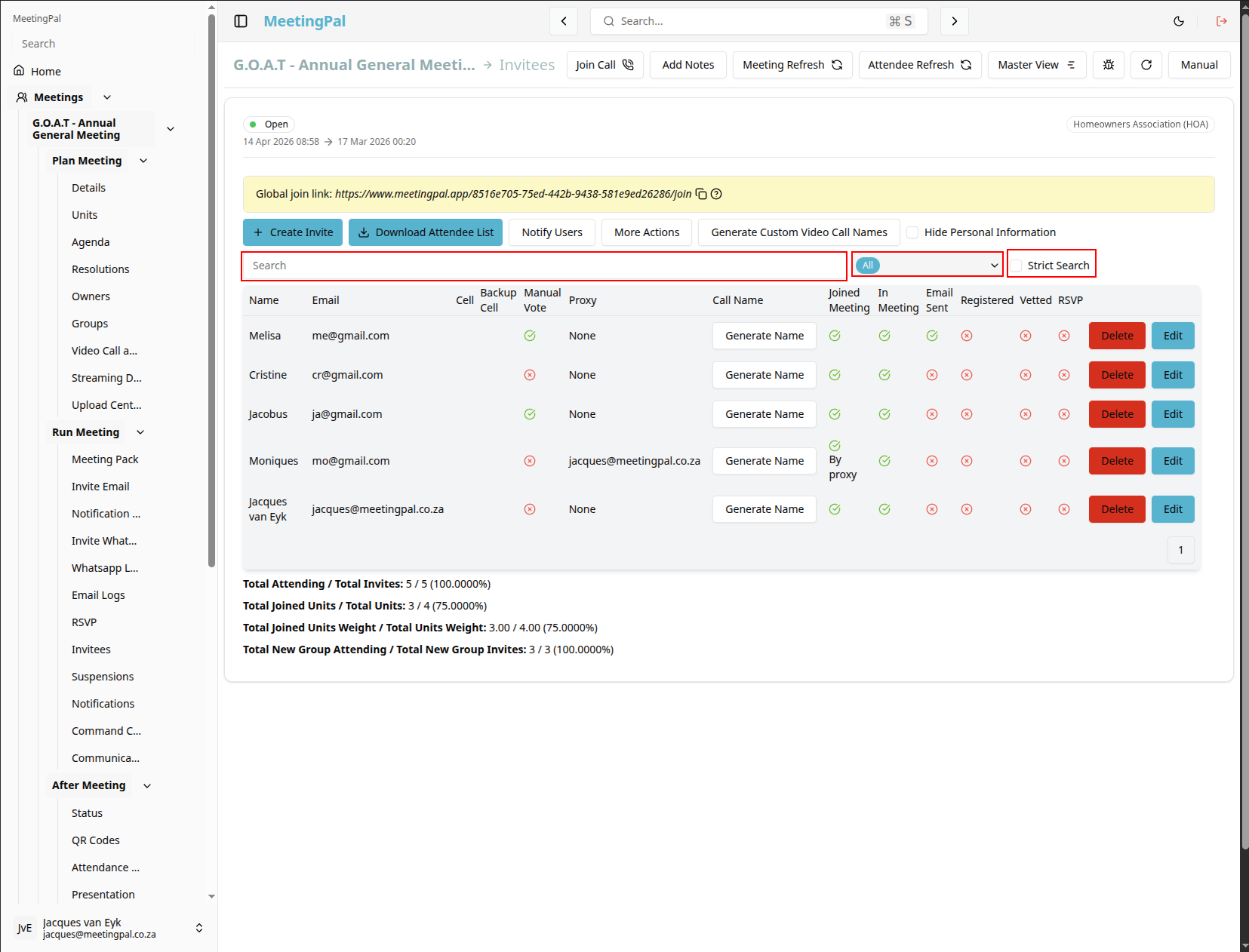Open the Master View dropdown
The image size is (1249, 952).
click(x=1037, y=65)
